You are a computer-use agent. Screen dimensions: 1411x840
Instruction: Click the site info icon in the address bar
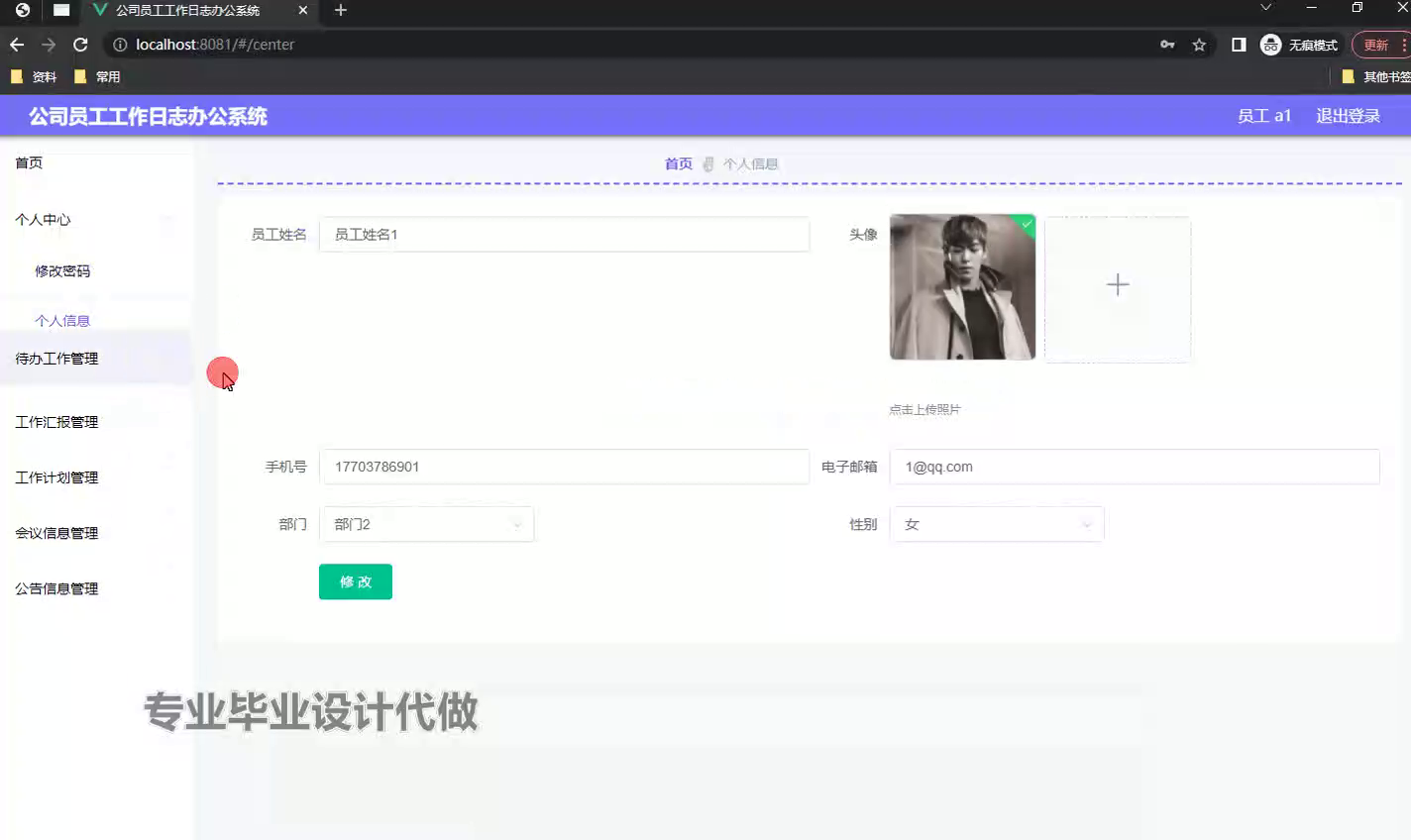[x=120, y=45]
